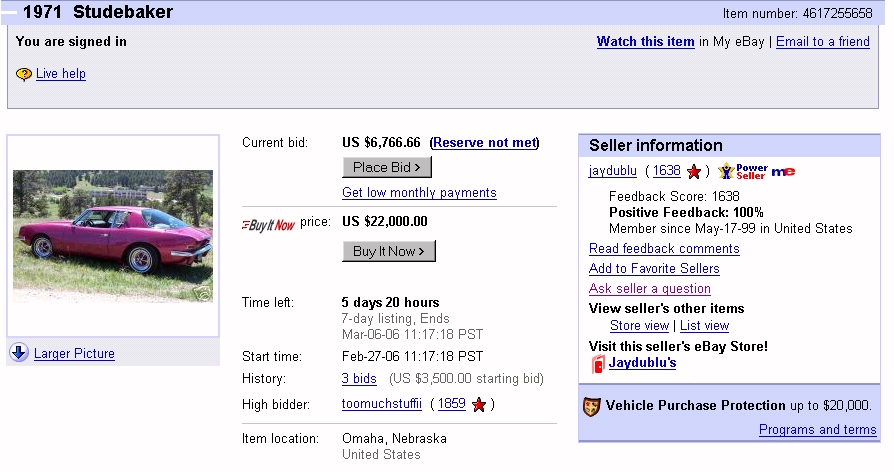Open Get low monthly payments link
This screenshot has height=472, width=894.
click(419, 192)
